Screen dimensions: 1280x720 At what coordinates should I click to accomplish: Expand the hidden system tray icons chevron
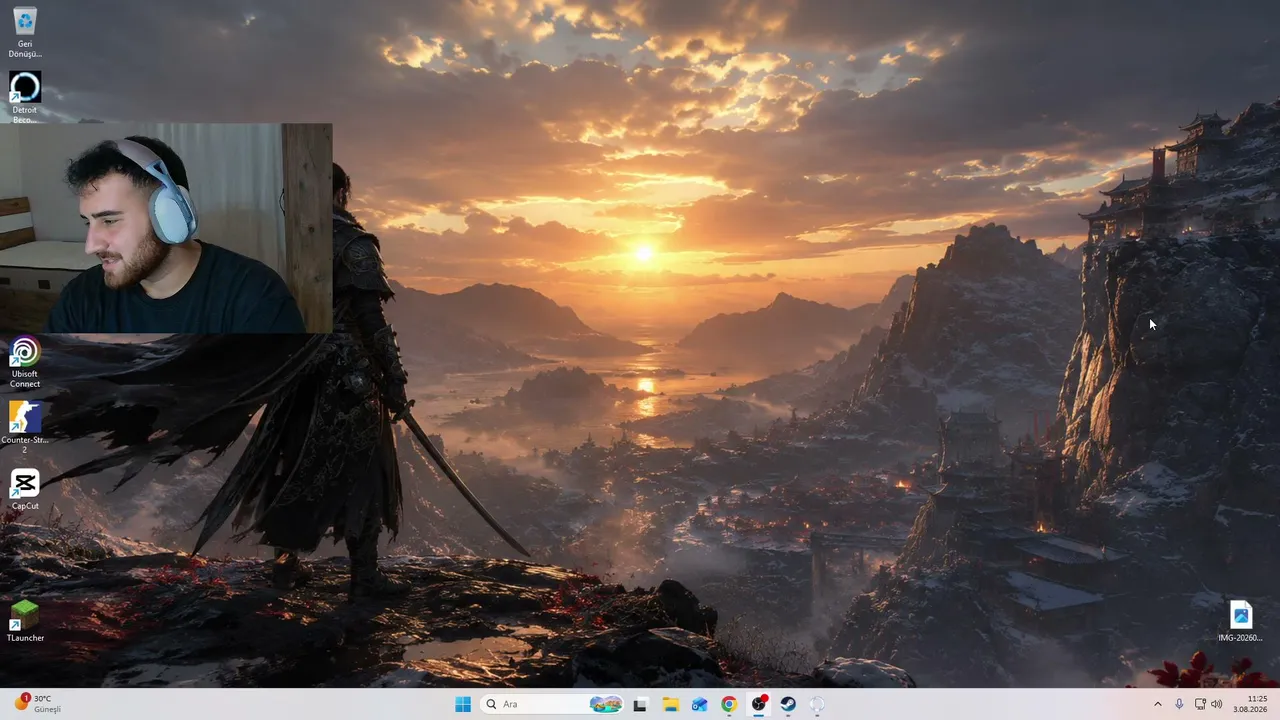pyautogui.click(x=1158, y=704)
